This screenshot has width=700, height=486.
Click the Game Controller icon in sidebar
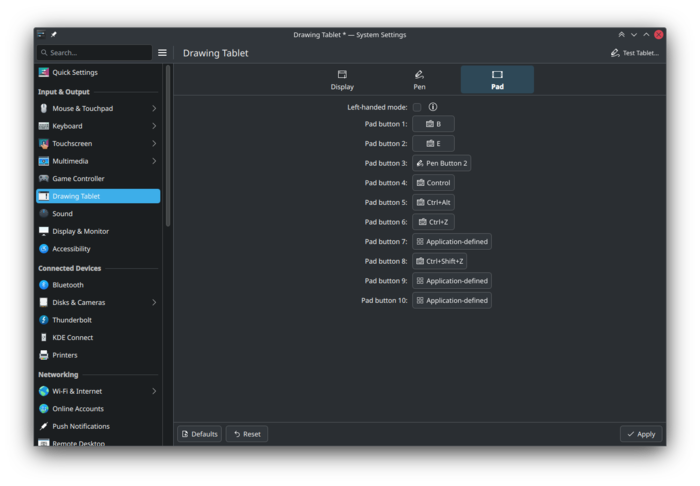click(44, 179)
